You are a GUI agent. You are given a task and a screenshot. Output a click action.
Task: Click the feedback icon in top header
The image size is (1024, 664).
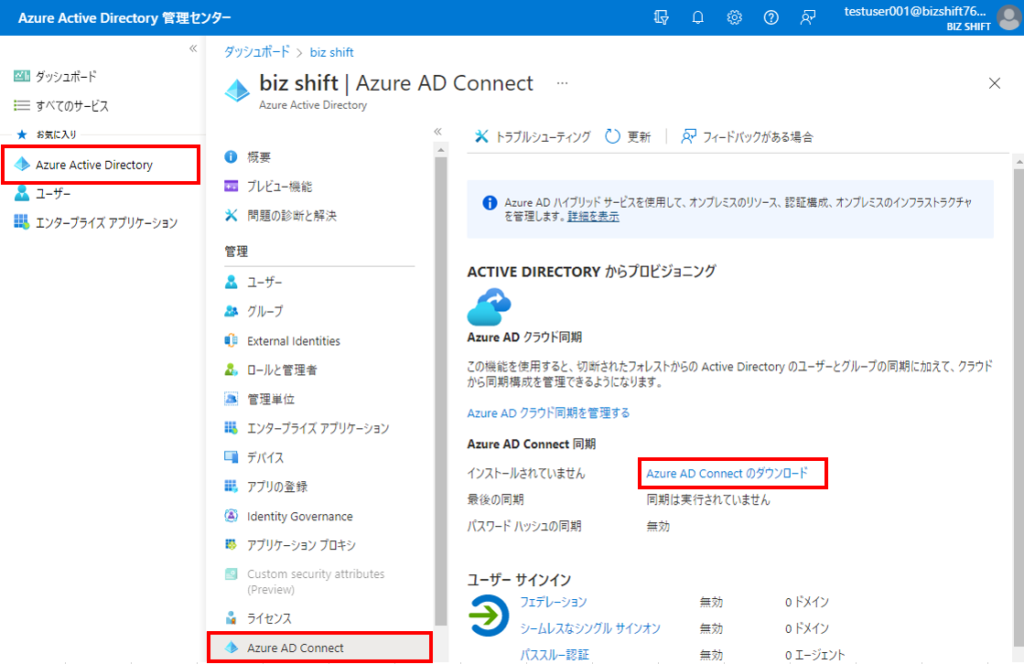coord(808,18)
